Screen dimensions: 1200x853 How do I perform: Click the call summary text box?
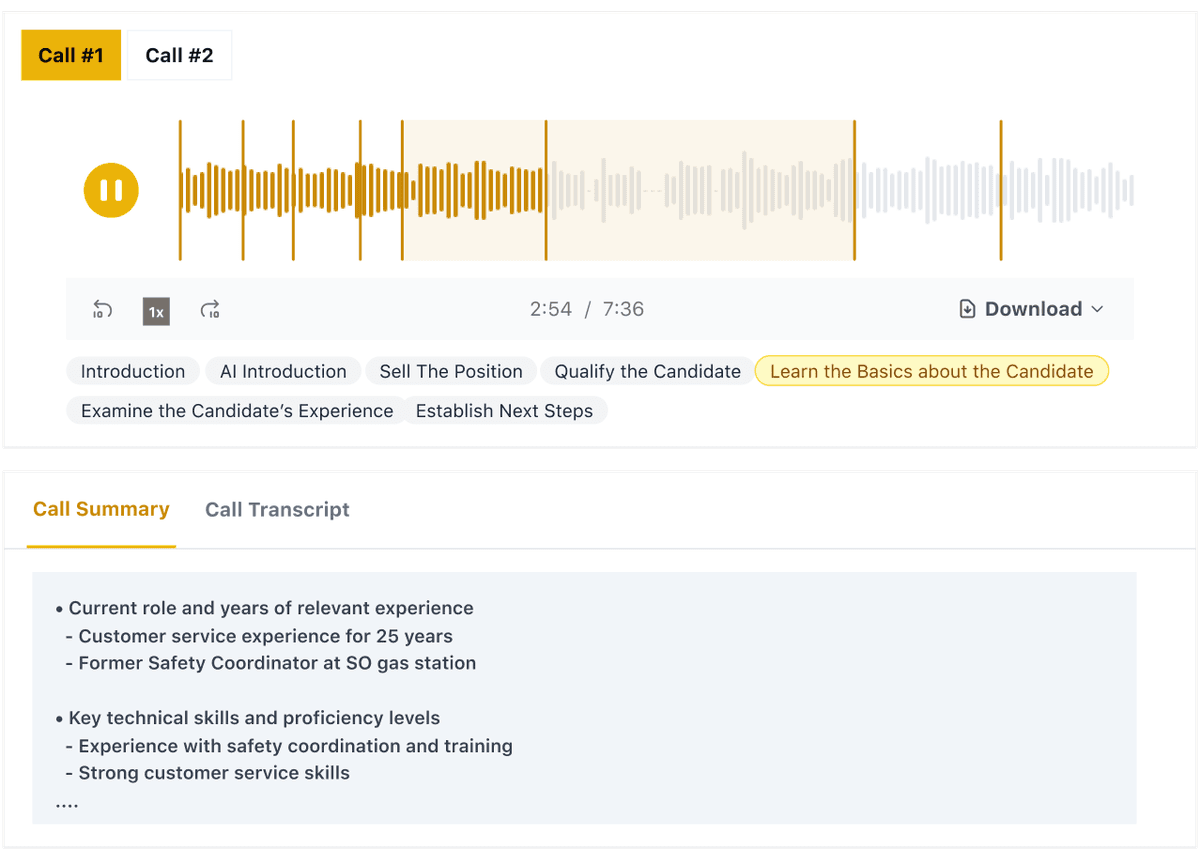tap(584, 698)
